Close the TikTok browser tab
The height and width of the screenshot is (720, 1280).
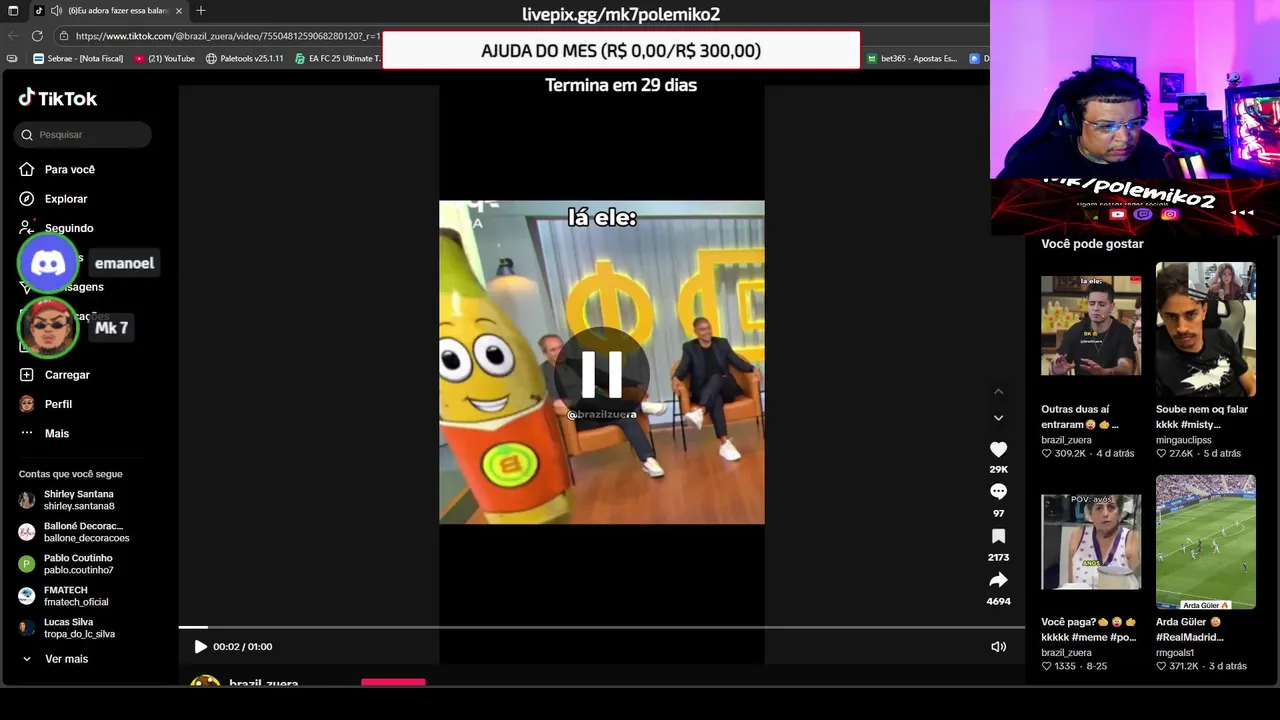pyautogui.click(x=179, y=11)
